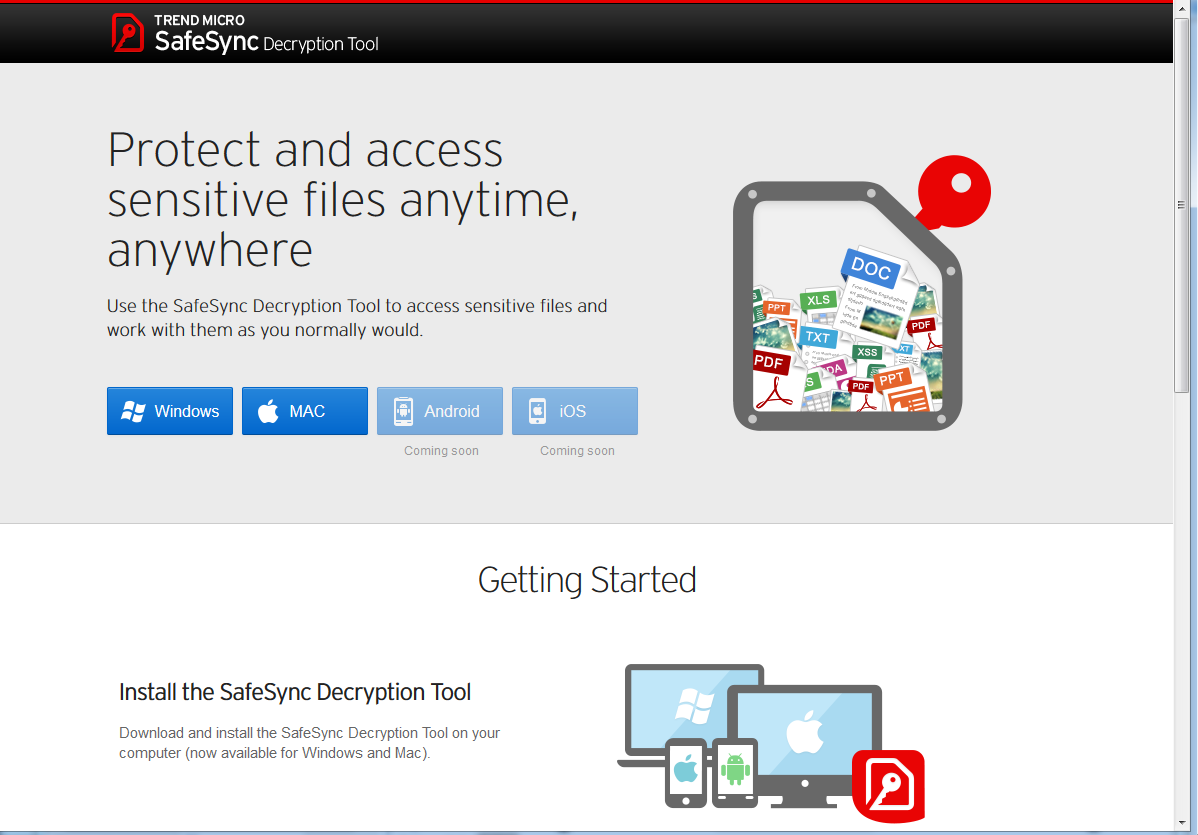
Task: Click the Apple logo on the monitor illustration
Action: tap(803, 735)
